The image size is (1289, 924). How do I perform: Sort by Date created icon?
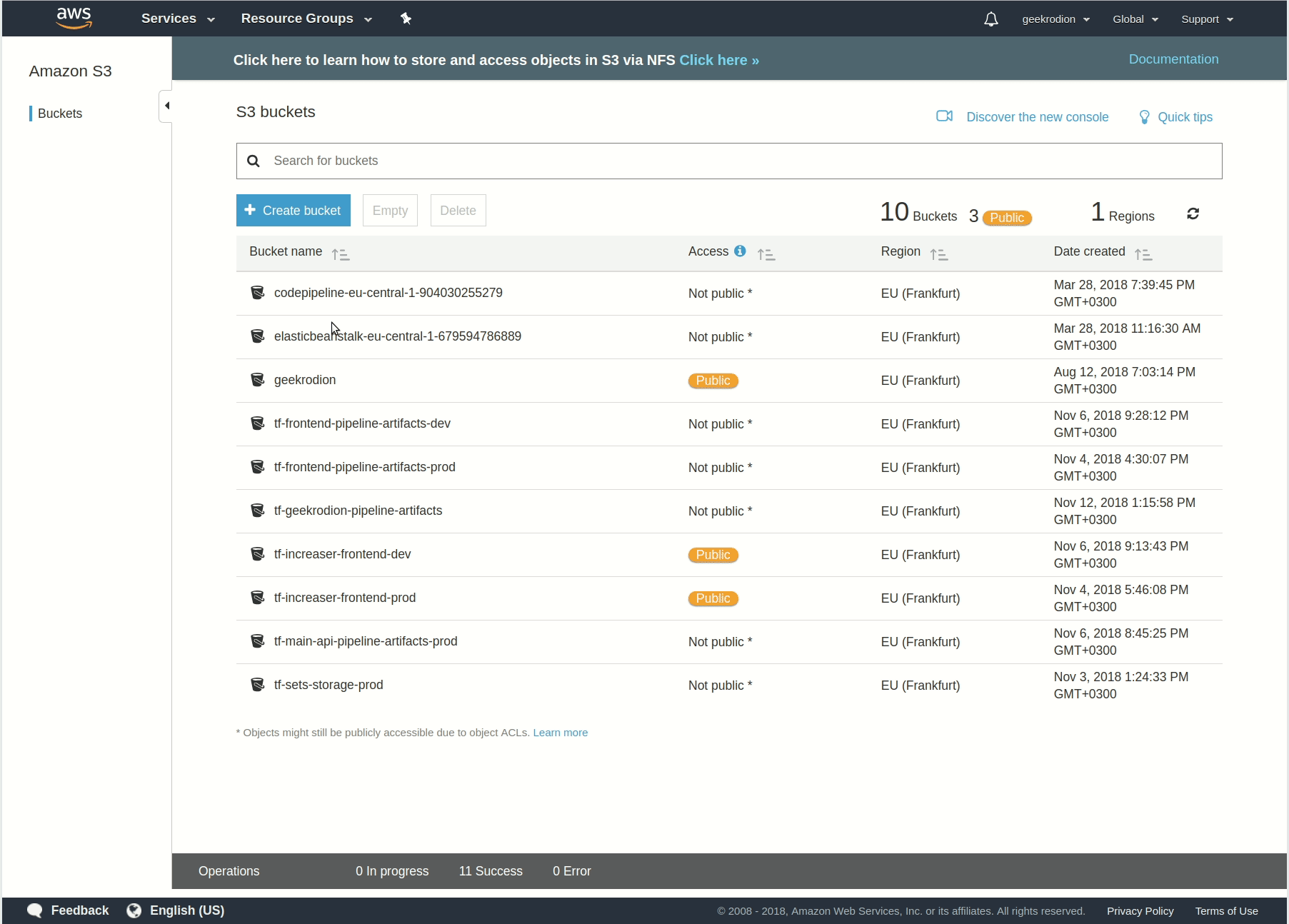(x=1143, y=254)
